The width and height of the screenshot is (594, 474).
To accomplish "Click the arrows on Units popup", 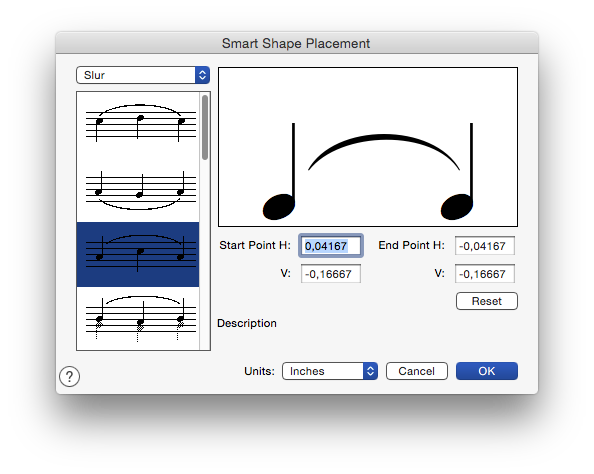I will tap(370, 371).
